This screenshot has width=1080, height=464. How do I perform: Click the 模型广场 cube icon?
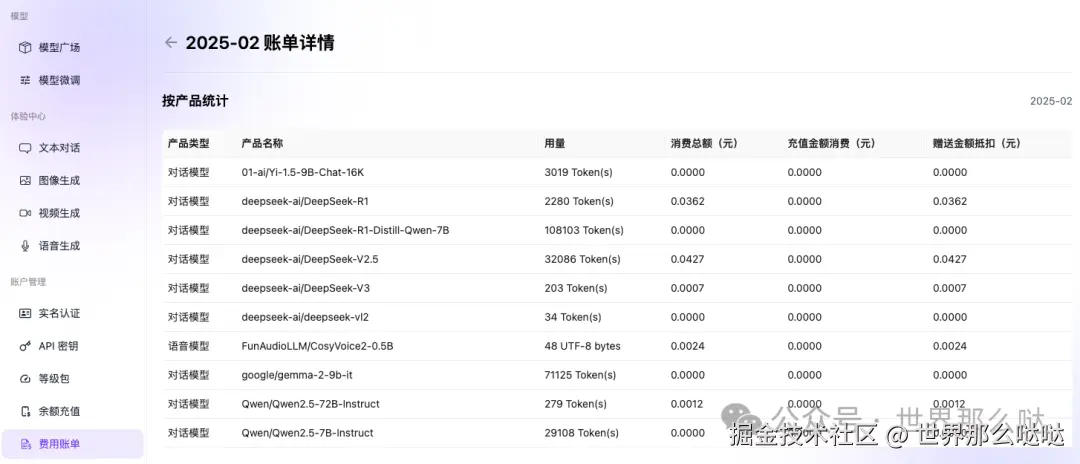25,48
